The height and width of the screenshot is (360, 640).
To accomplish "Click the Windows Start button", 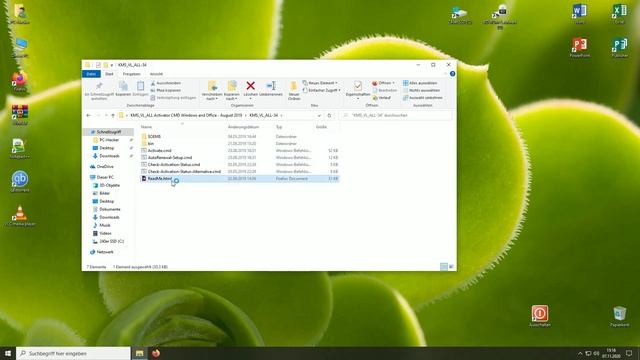I will tap(8, 353).
